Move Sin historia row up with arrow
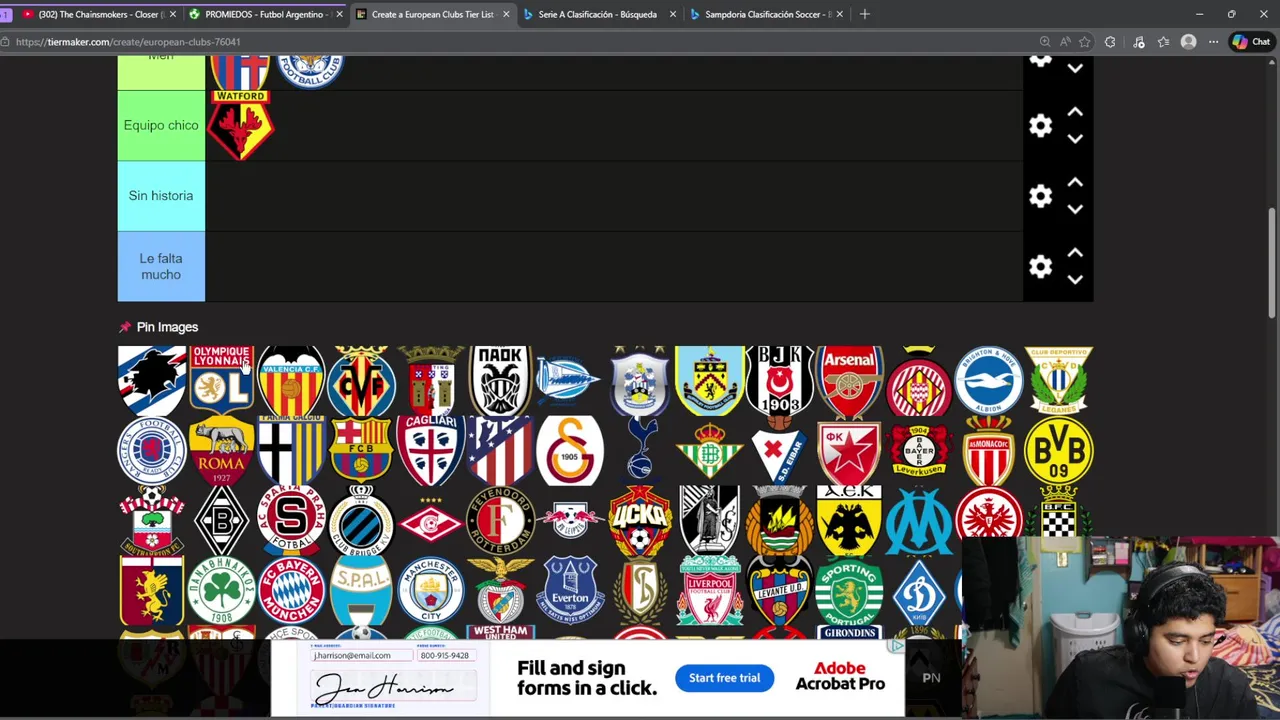This screenshot has height=720, width=1280. pyautogui.click(x=1075, y=182)
